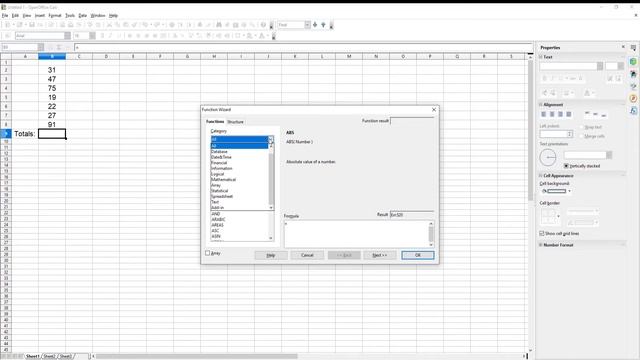This screenshot has width=640, height=360.
Task: Open the Cell background color dropdown arrow
Action: click(569, 191)
